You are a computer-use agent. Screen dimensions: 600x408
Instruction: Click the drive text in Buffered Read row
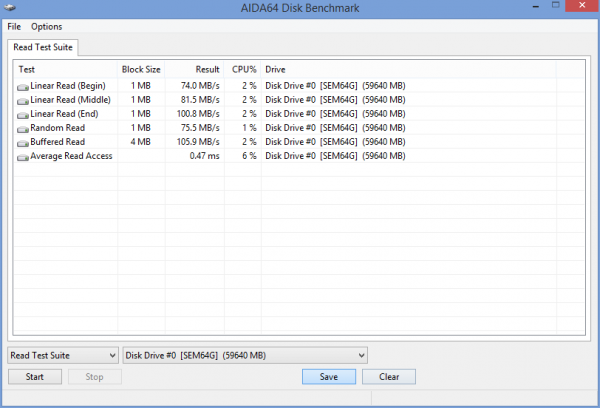point(335,142)
